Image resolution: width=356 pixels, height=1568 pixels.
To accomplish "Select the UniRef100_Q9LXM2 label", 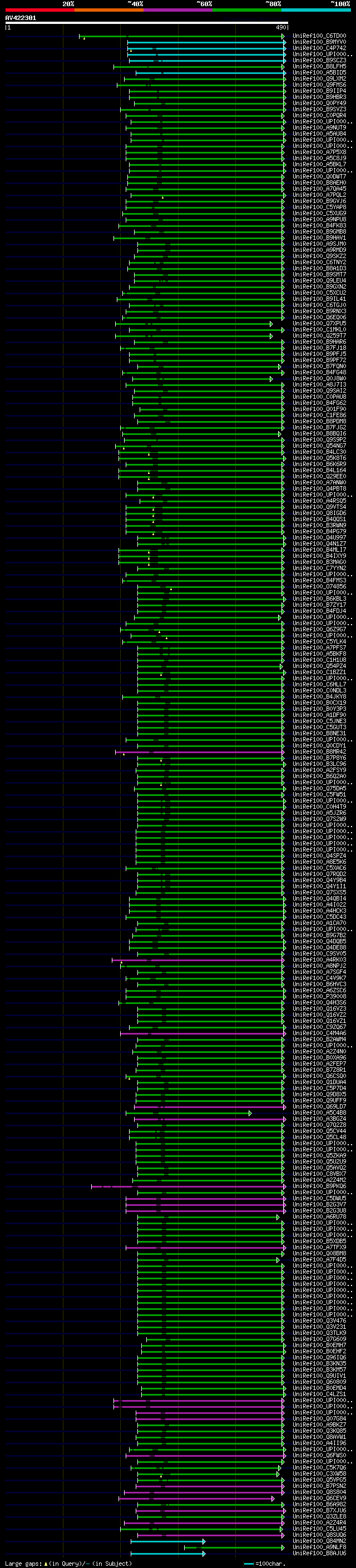I will click(319, 78).
